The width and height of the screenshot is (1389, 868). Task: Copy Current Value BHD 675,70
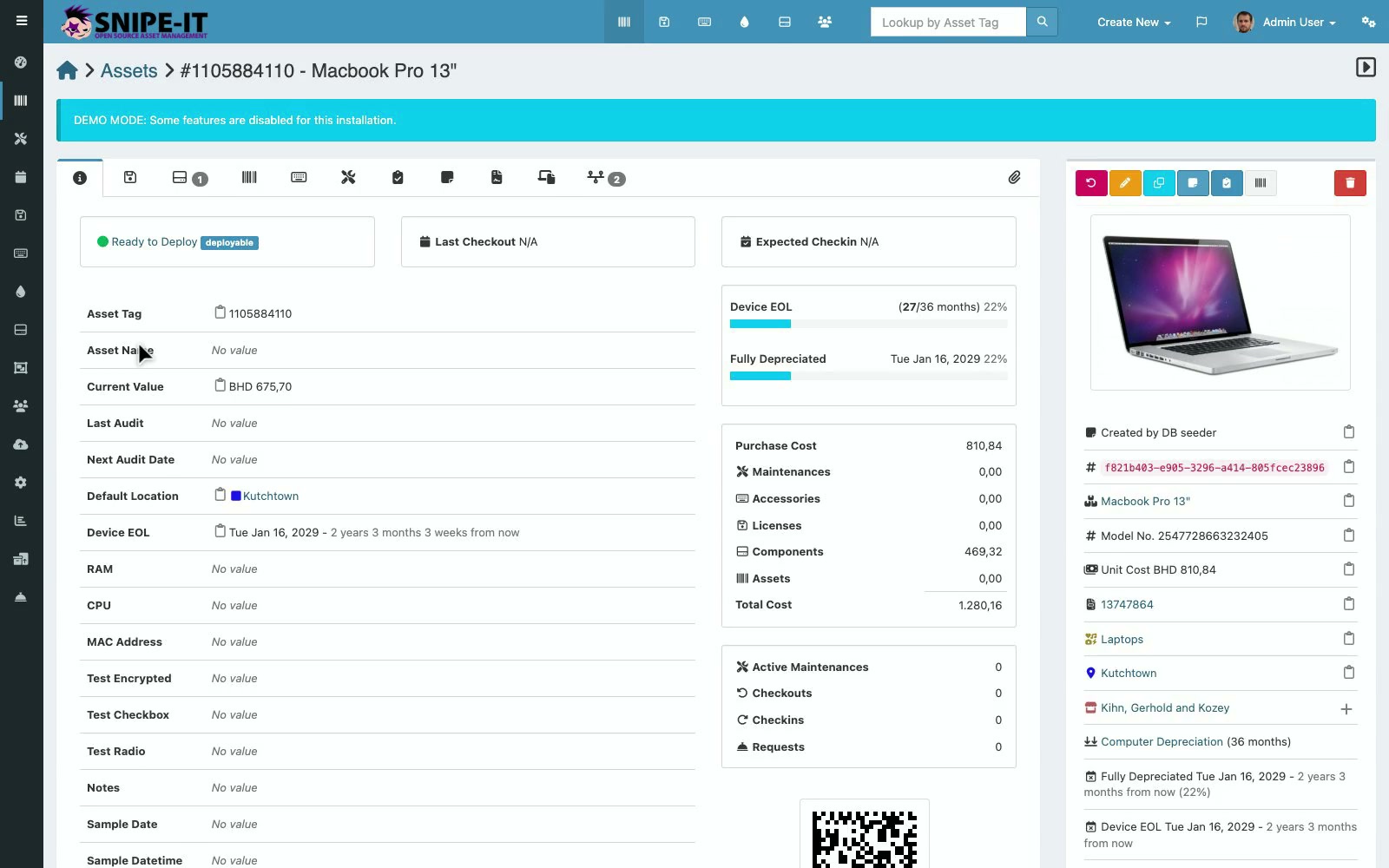point(221,385)
